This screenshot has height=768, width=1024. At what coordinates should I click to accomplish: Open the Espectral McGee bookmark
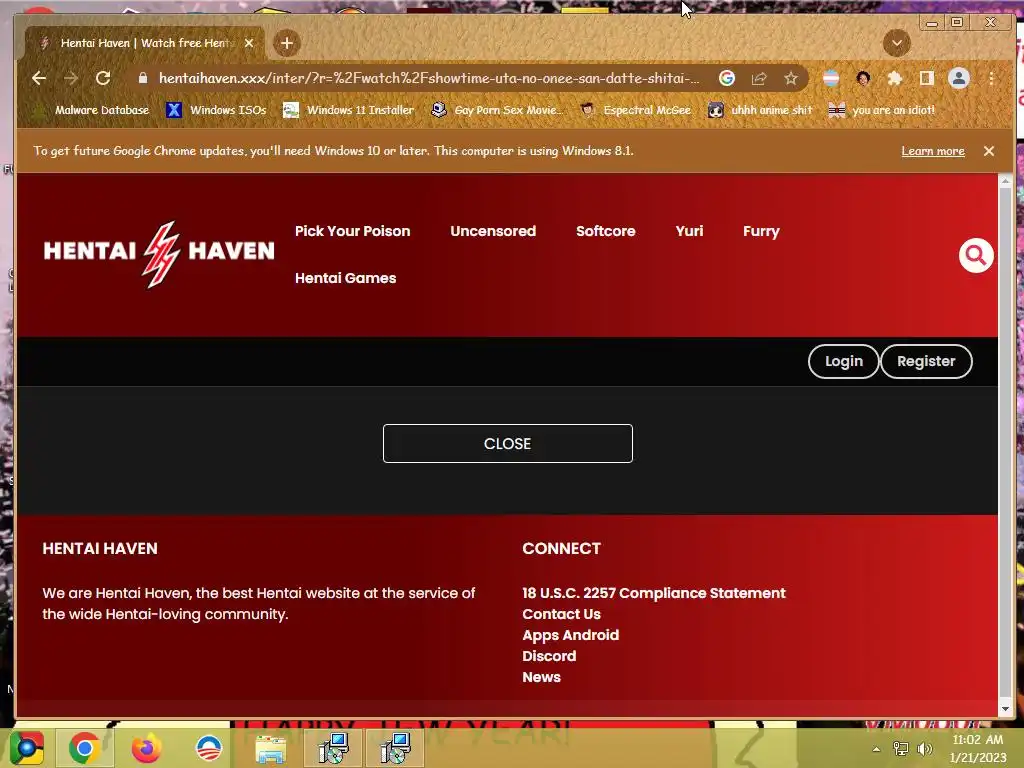(635, 110)
